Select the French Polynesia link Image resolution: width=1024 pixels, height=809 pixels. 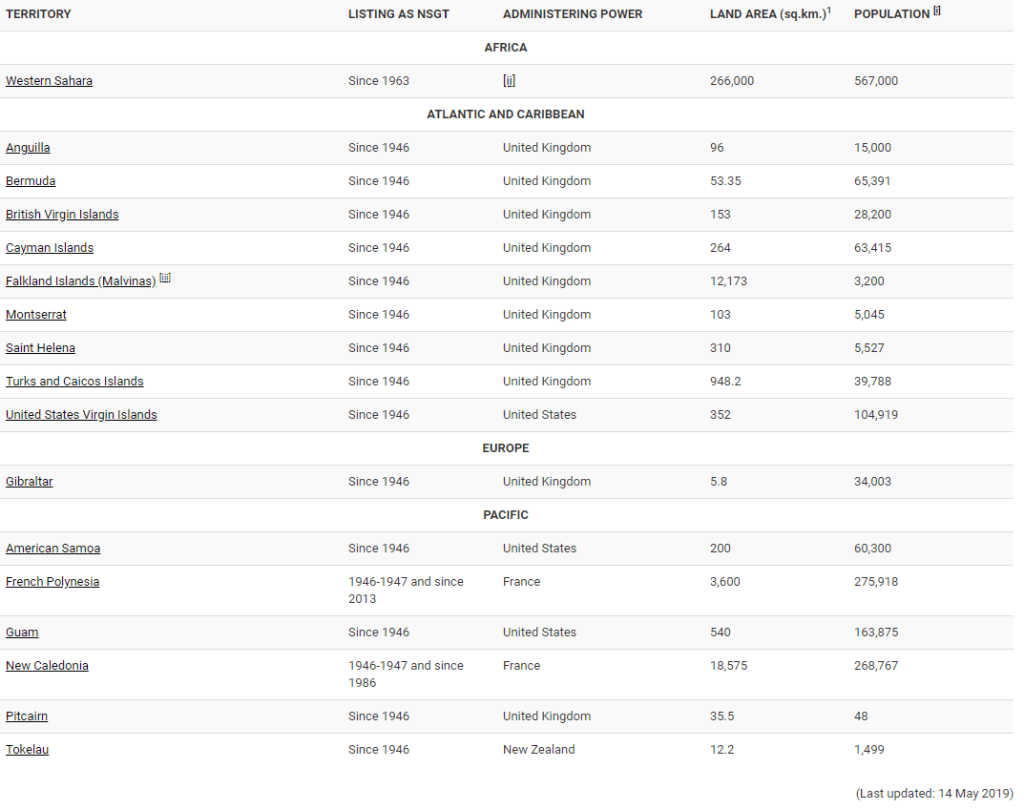coord(52,582)
